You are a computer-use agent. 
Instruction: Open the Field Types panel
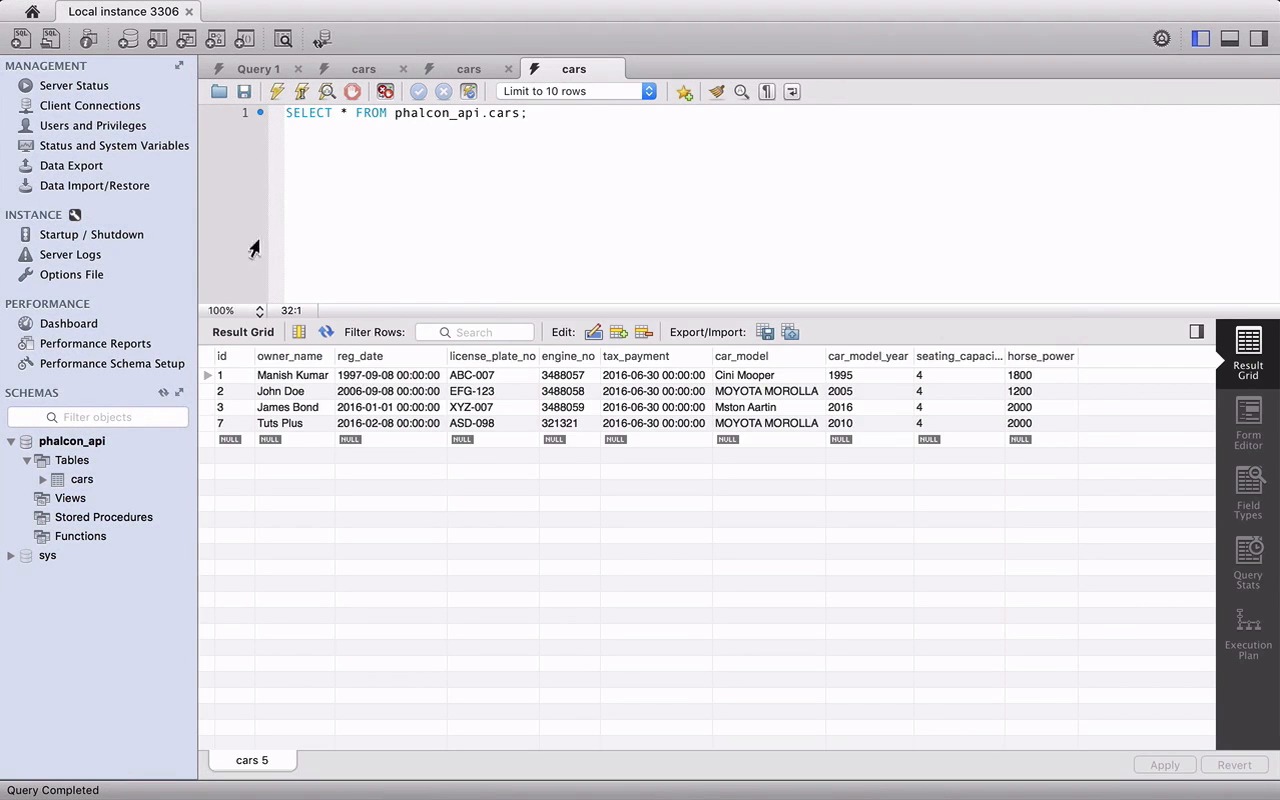(x=1248, y=493)
